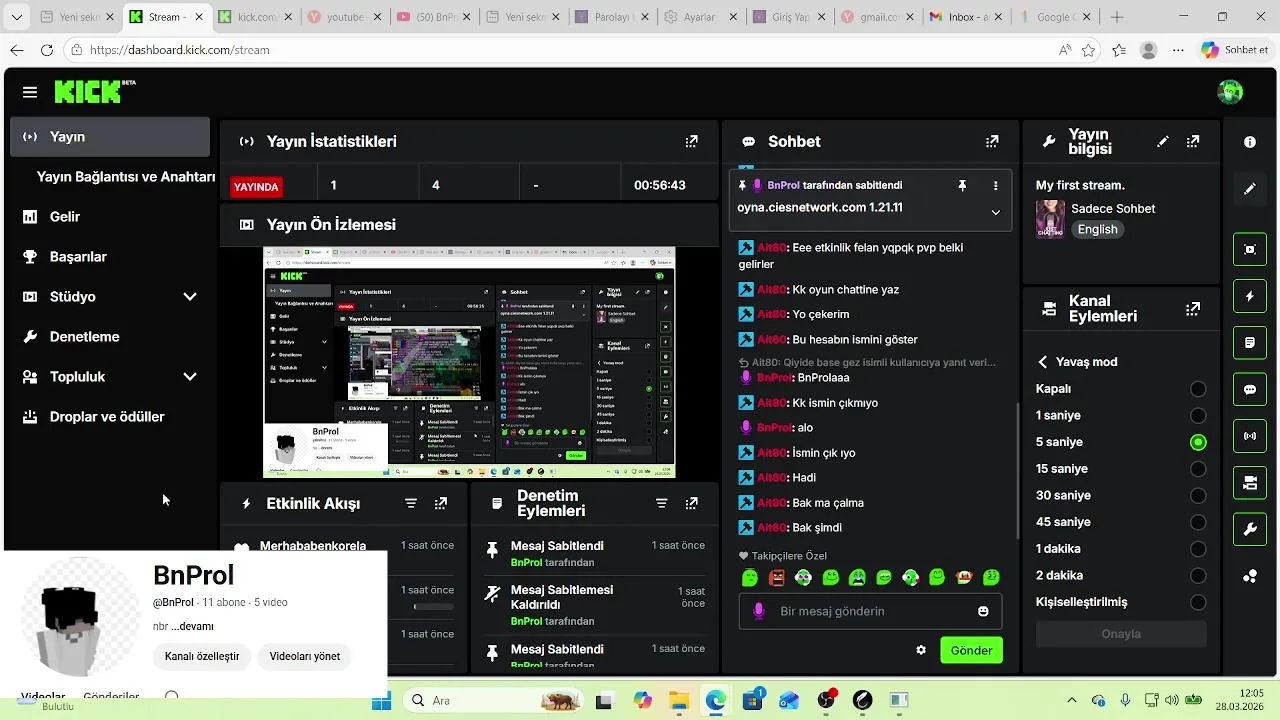Open the filter list in Denetim Eylemleri
The height and width of the screenshot is (720, 1280).
pyautogui.click(x=661, y=503)
